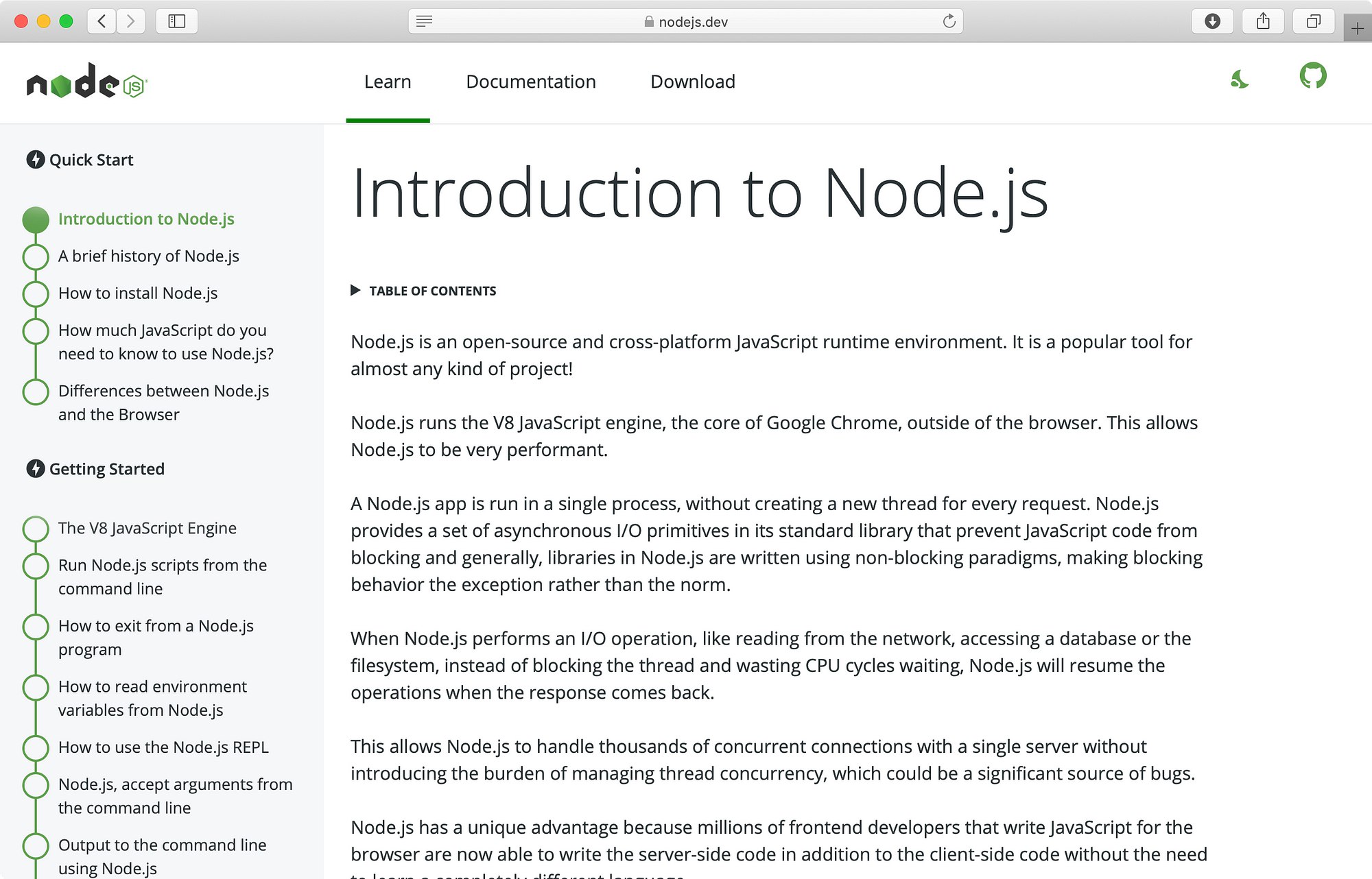The width and height of the screenshot is (1372, 879).
Task: Go forward with Safari forward arrow
Action: [x=130, y=21]
